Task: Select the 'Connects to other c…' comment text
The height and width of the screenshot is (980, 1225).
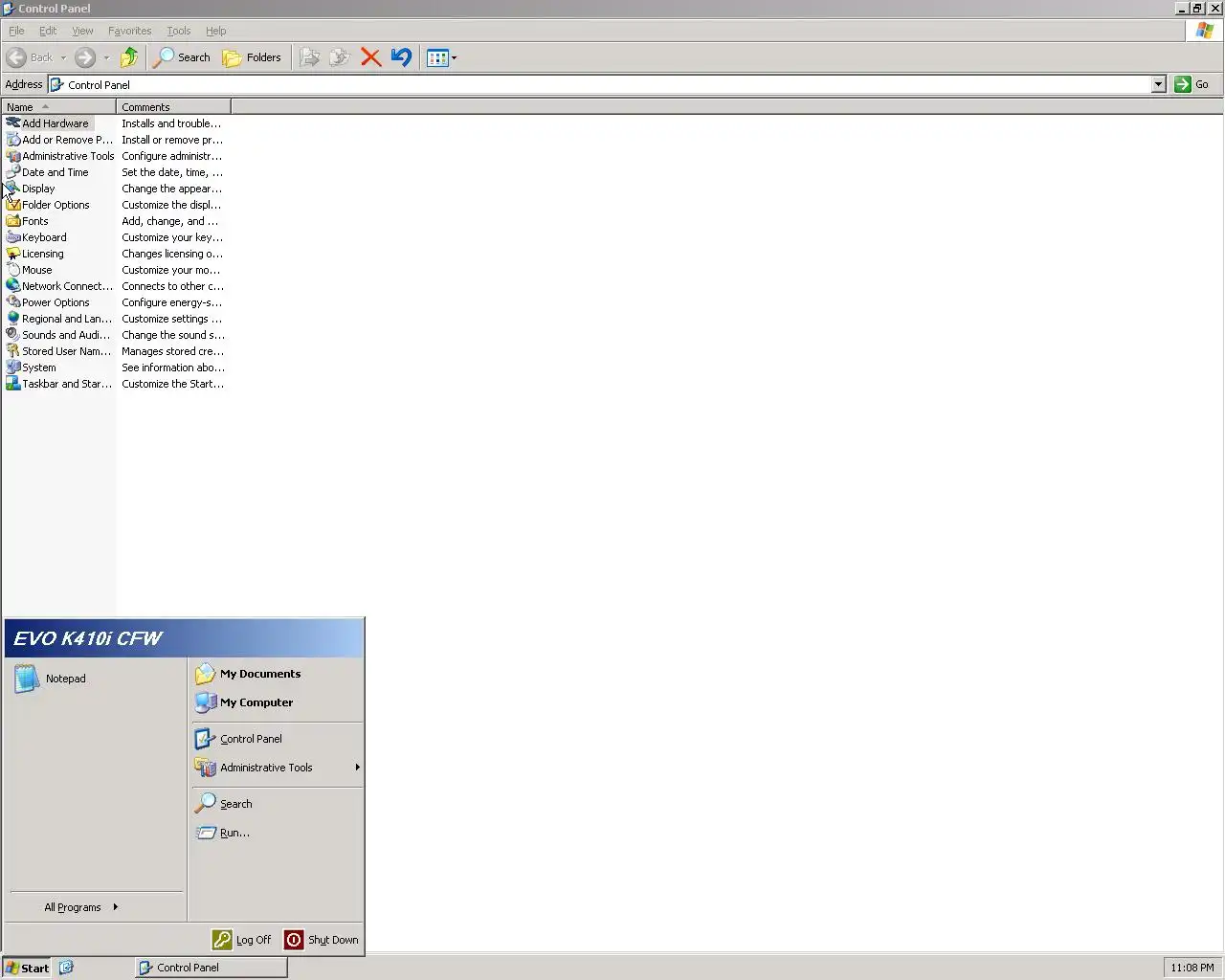Action: (x=172, y=286)
